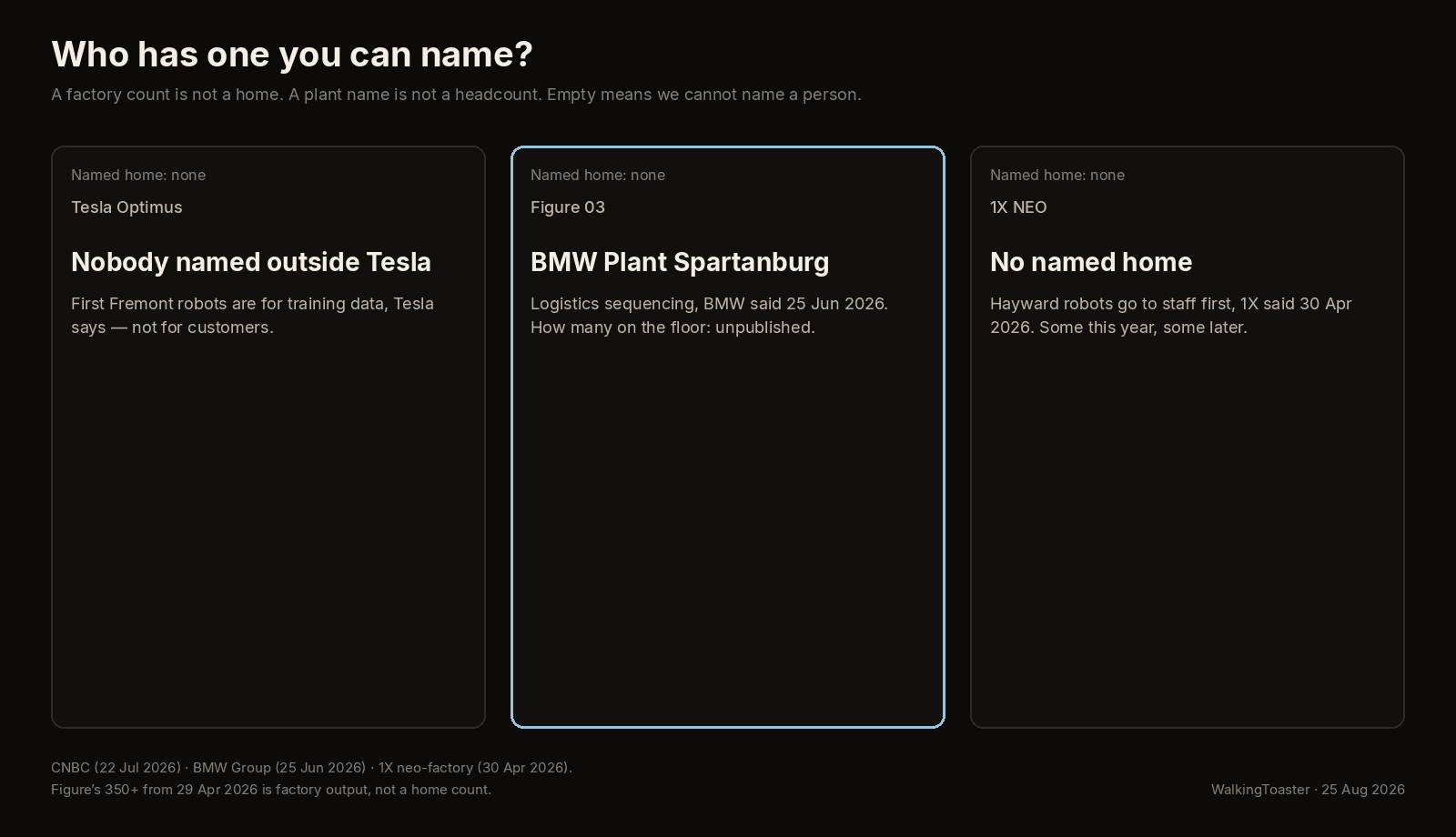The height and width of the screenshot is (837, 1456).
Task: Click the title 'Who has one you can name?'
Action: [292, 55]
